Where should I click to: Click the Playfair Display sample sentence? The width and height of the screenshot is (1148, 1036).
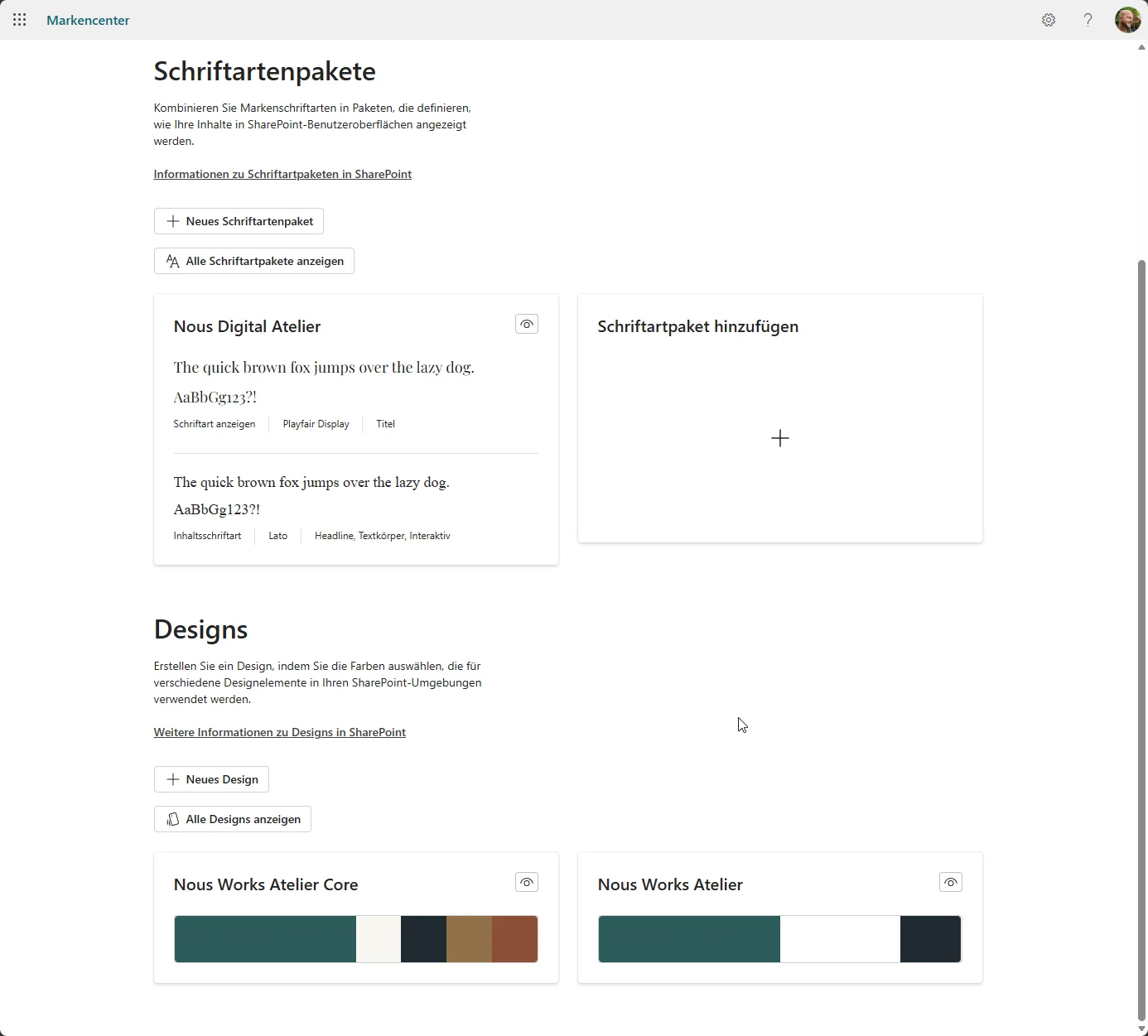point(324,368)
